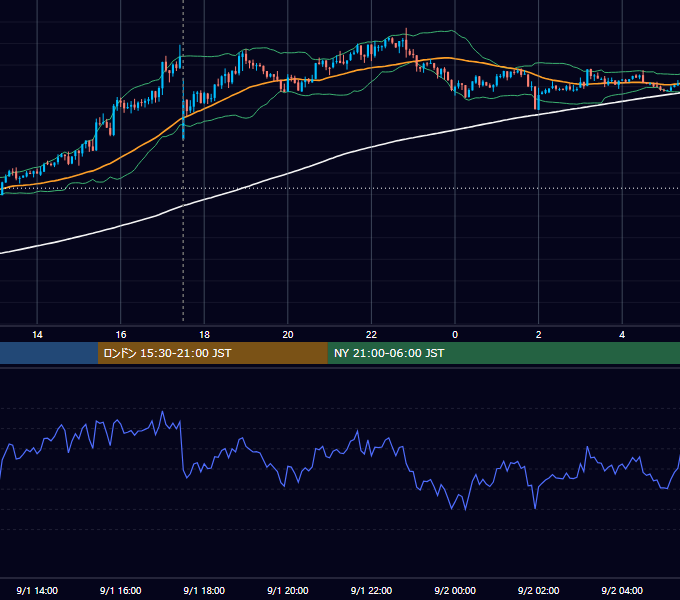Click the 9/1 18:00 label on indicator axis
This screenshot has height=600, width=680.
[204, 591]
